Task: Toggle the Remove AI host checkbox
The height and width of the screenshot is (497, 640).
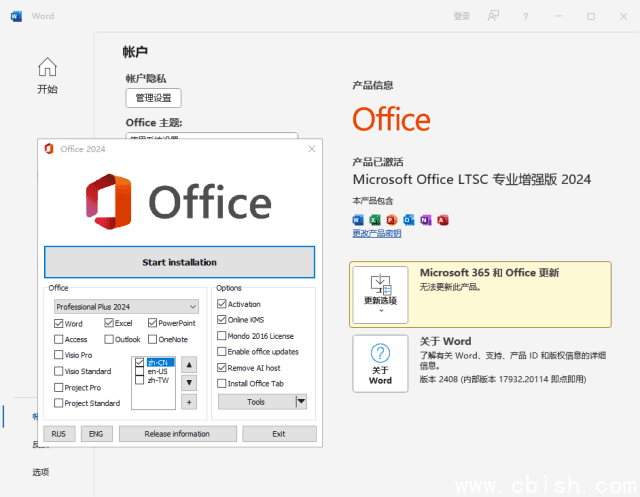Action: tap(222, 368)
